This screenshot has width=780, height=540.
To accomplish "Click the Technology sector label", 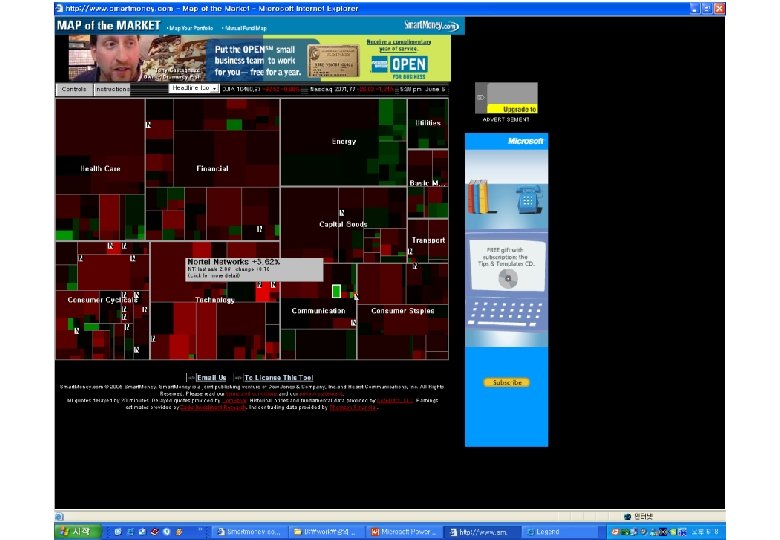I will (214, 300).
